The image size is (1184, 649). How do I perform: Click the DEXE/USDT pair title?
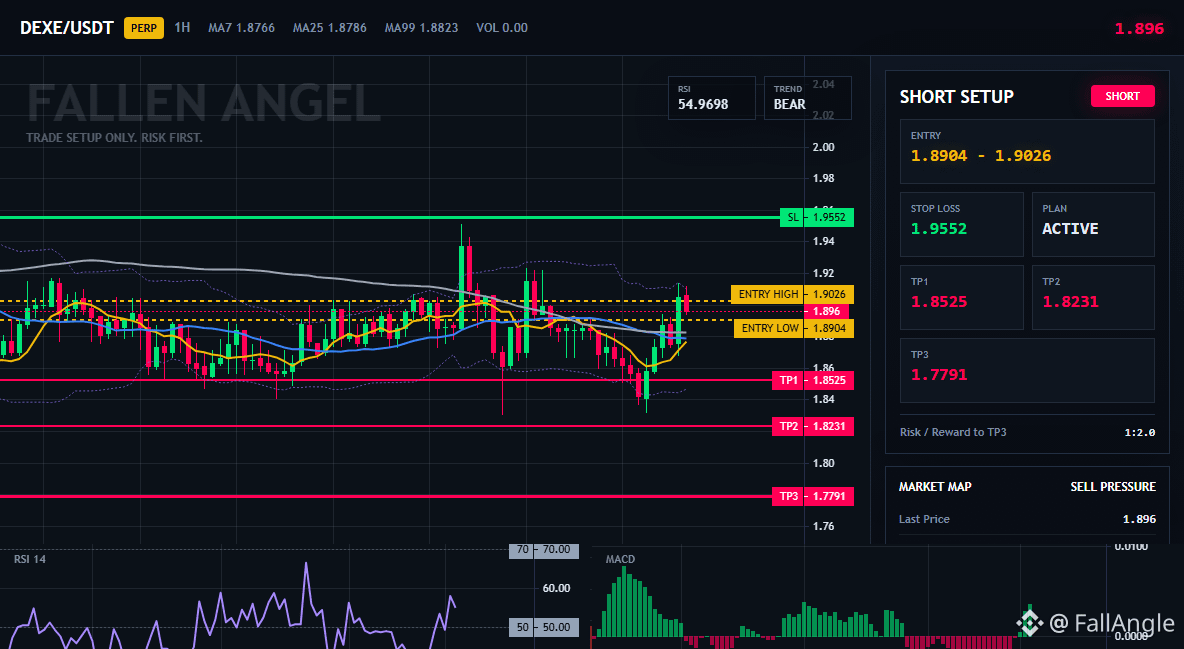66,28
